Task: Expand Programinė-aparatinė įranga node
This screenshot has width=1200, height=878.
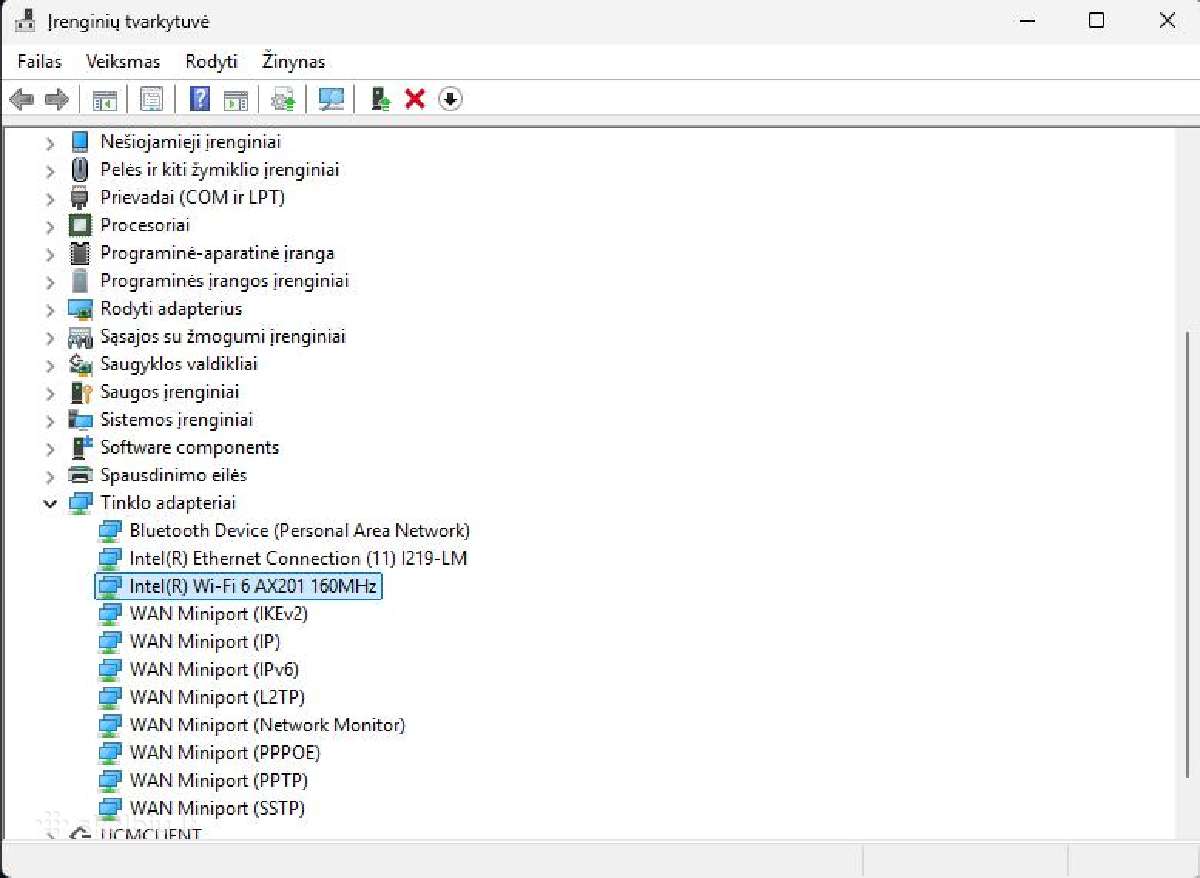Action: click(x=50, y=254)
